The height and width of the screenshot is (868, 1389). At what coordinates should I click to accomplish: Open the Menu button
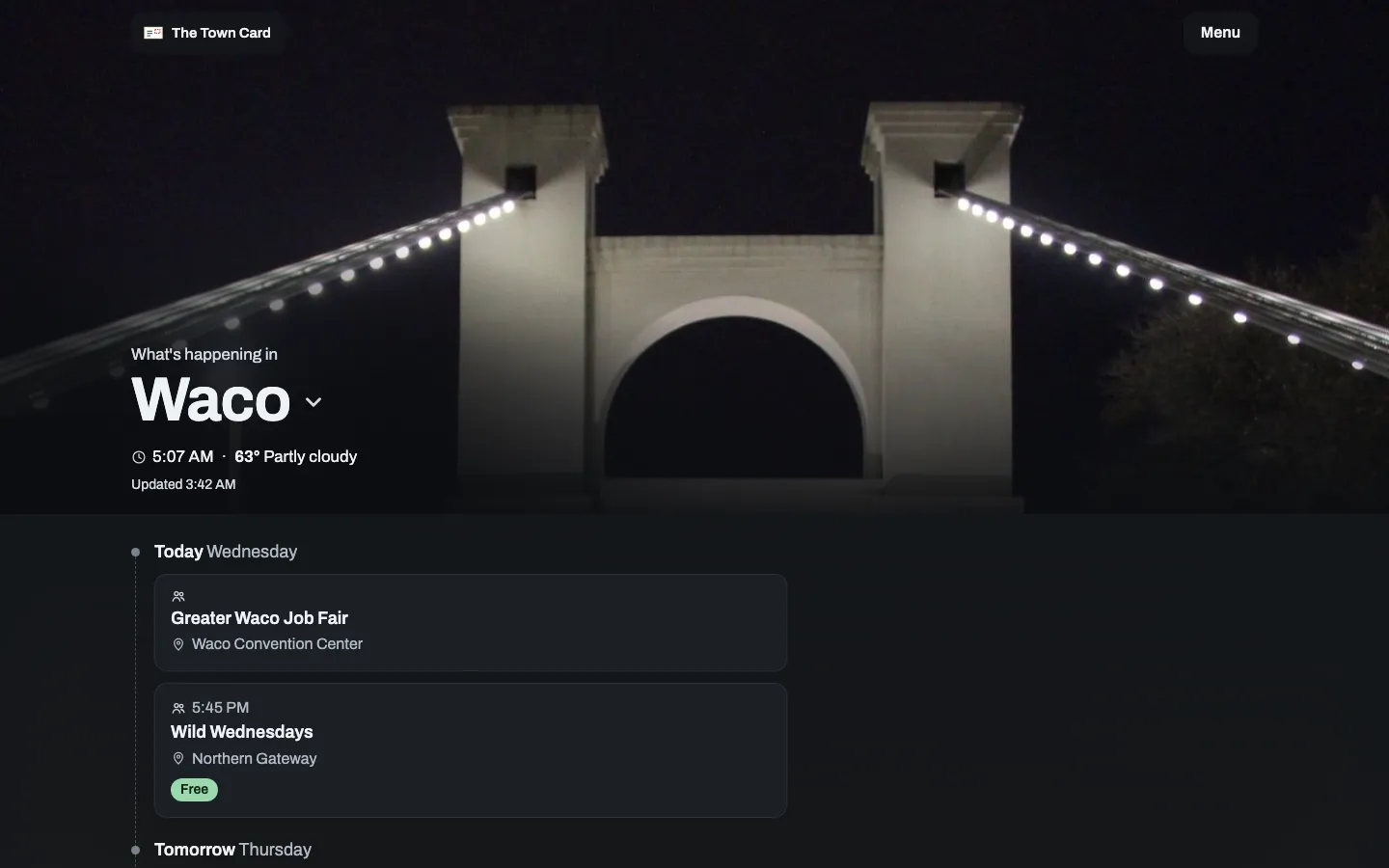coord(1220,33)
